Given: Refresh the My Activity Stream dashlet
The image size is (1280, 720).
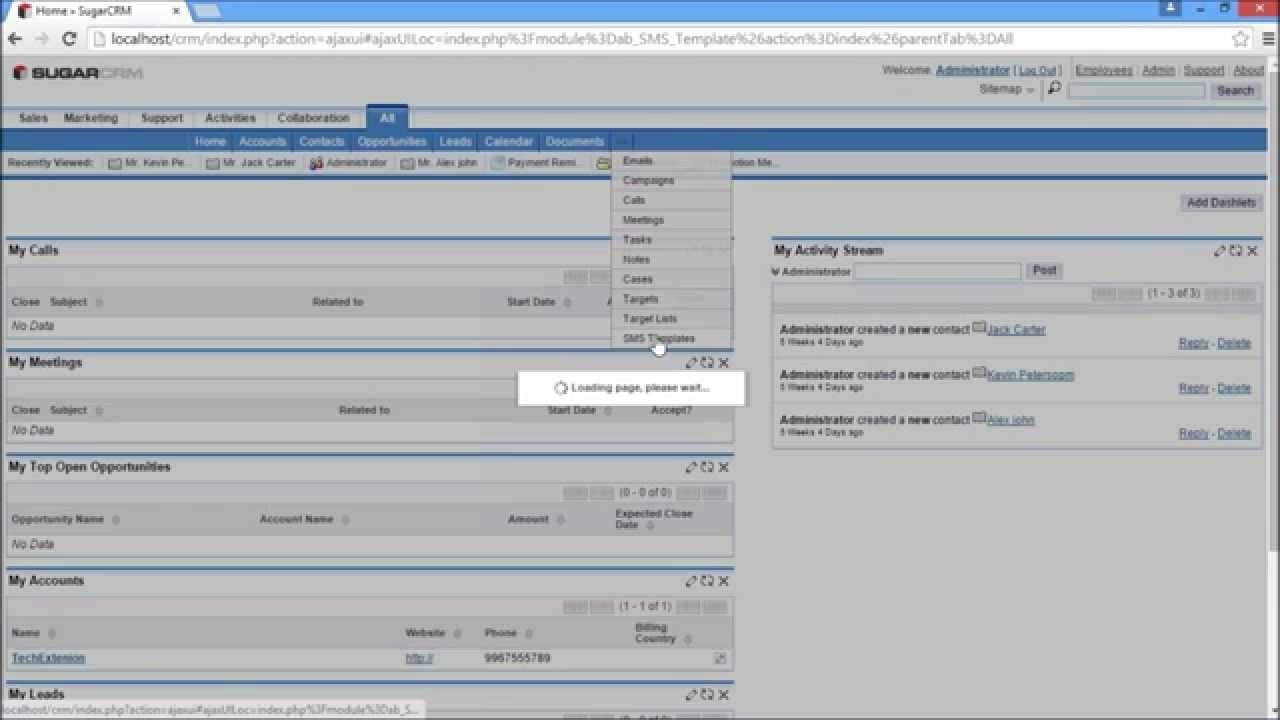Looking at the screenshot, I should pos(1236,251).
